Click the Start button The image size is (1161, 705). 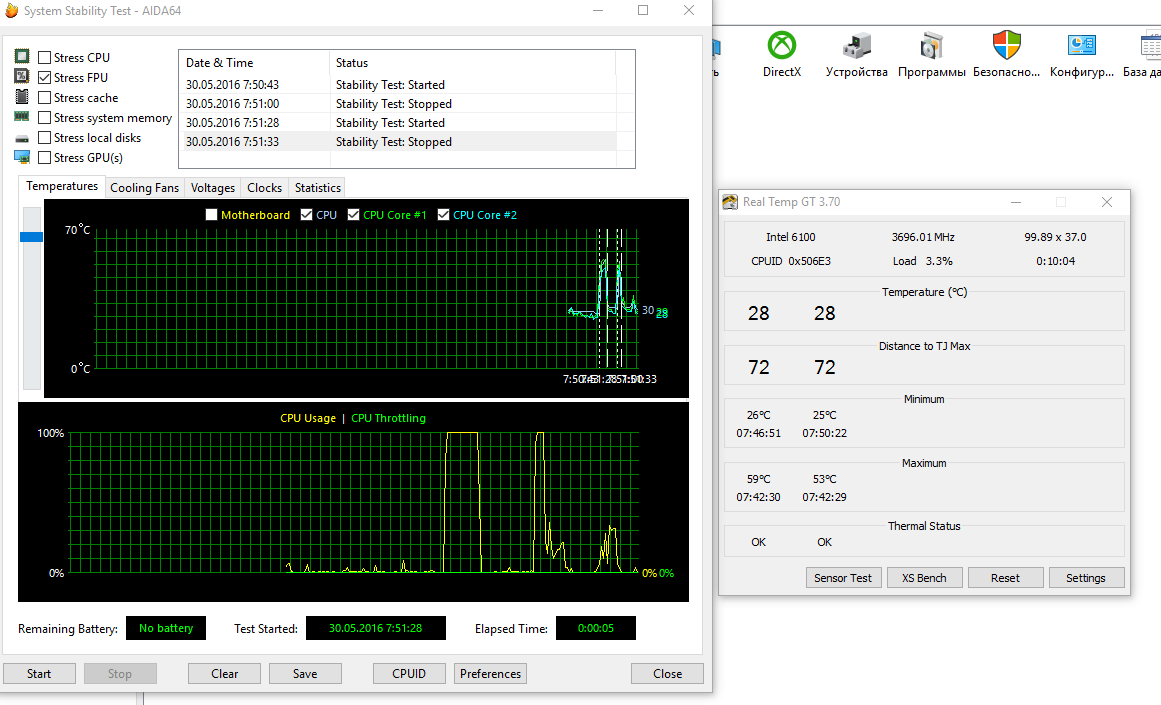pyautogui.click(x=39, y=673)
